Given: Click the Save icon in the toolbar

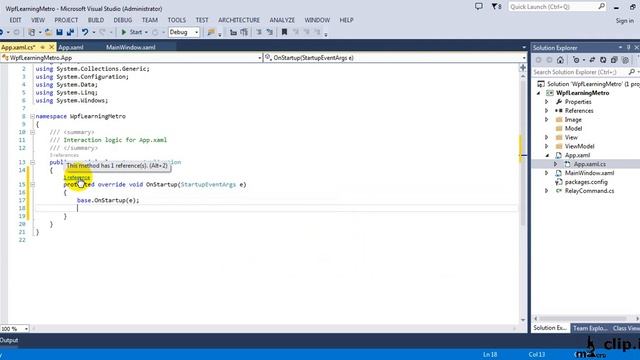Looking at the screenshot, I should pyautogui.click(x=60, y=32).
